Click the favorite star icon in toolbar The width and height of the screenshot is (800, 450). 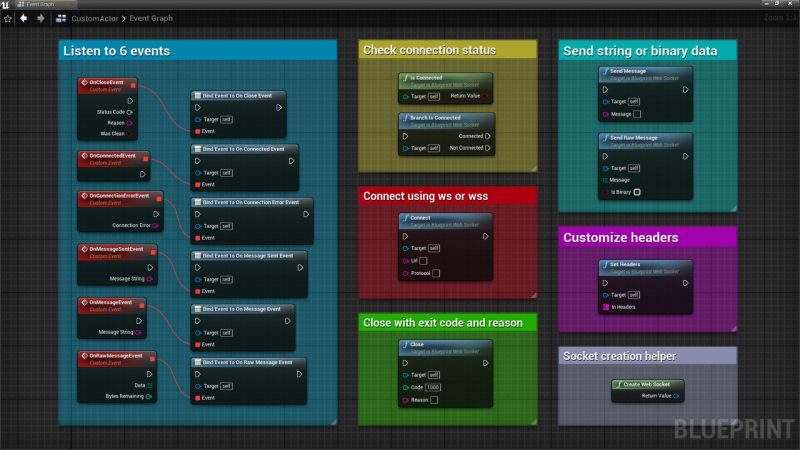8,19
